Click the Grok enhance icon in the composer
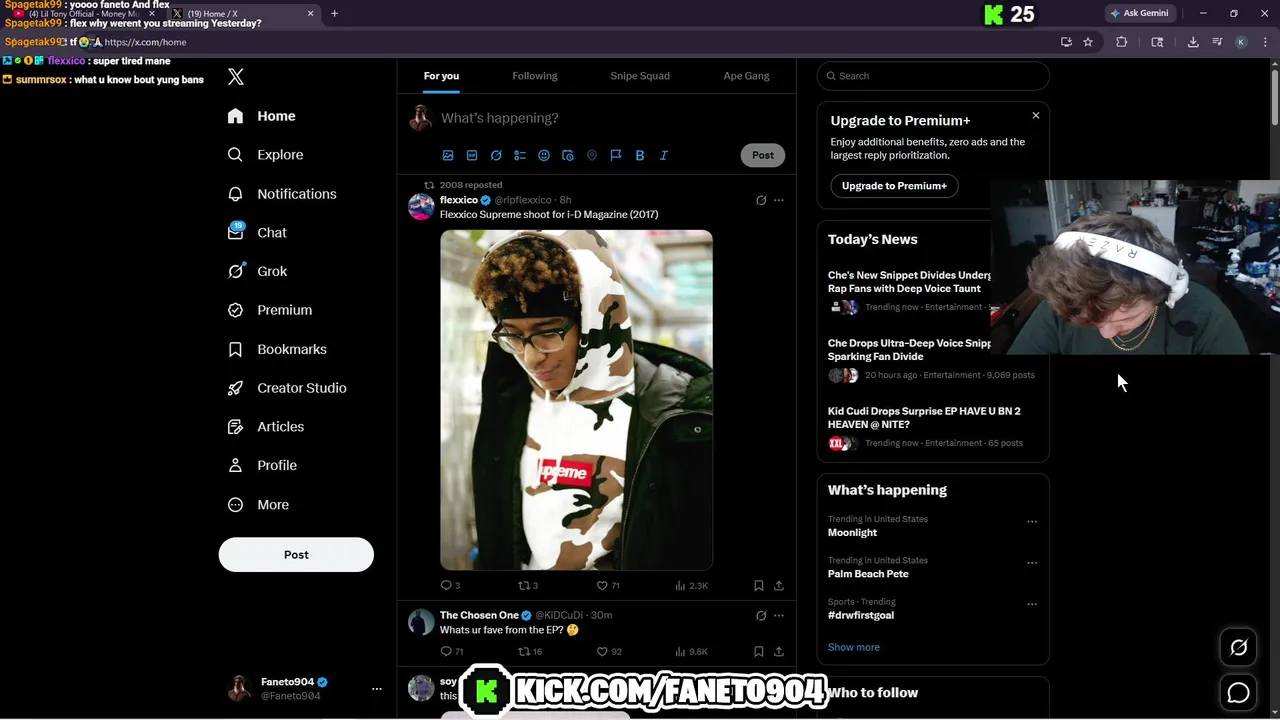The image size is (1280, 720). [496, 155]
